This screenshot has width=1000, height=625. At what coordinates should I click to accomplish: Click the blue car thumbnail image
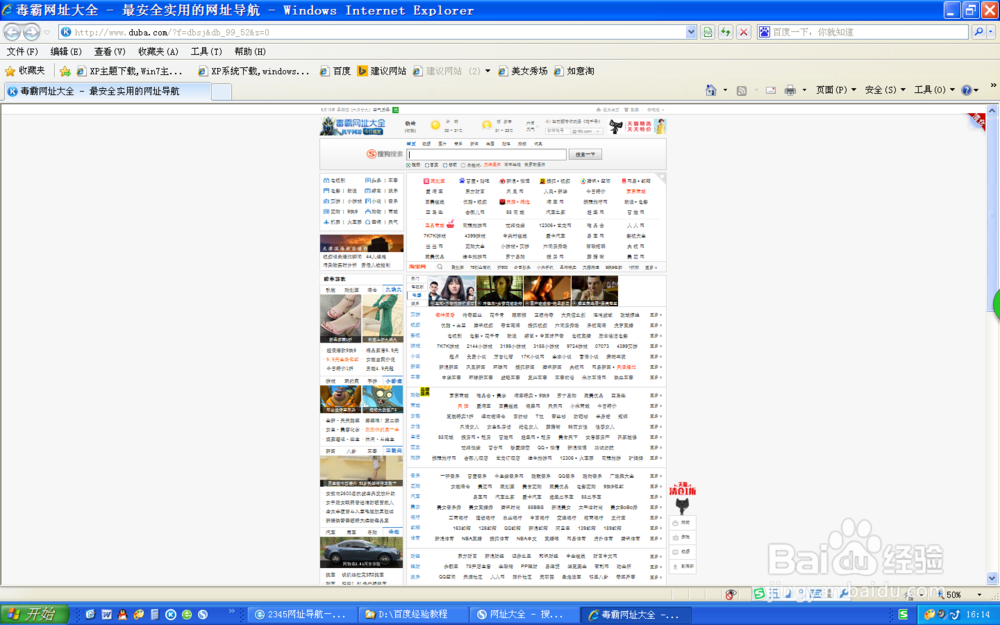[361, 552]
